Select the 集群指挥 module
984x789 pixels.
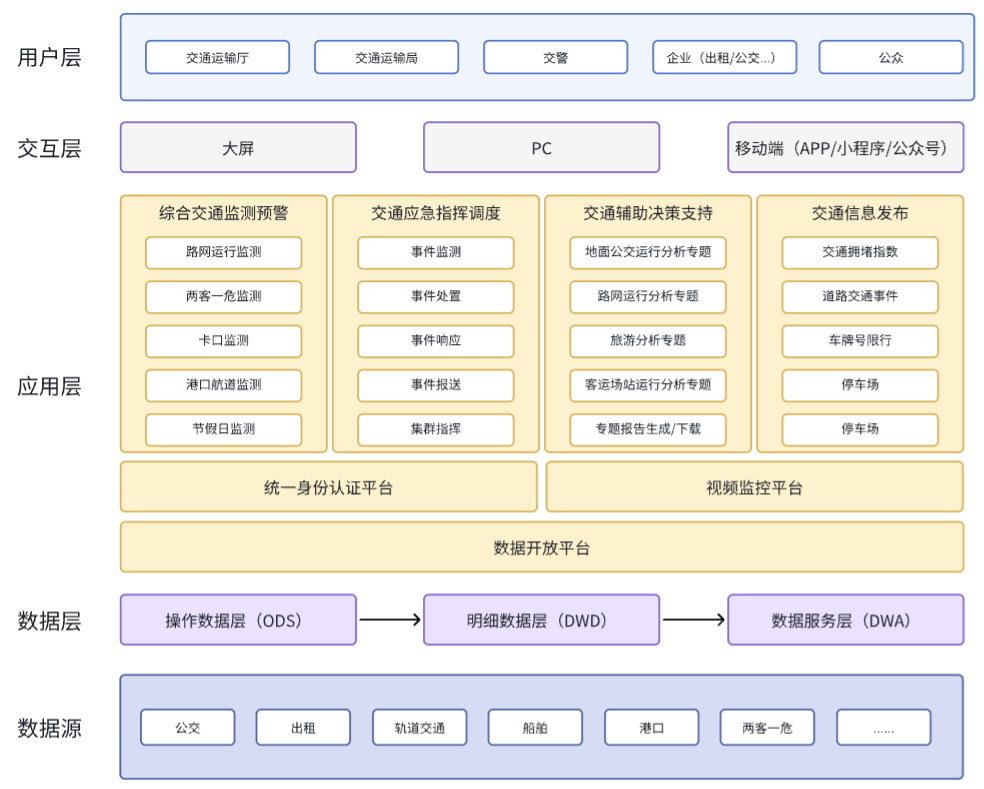pos(435,429)
